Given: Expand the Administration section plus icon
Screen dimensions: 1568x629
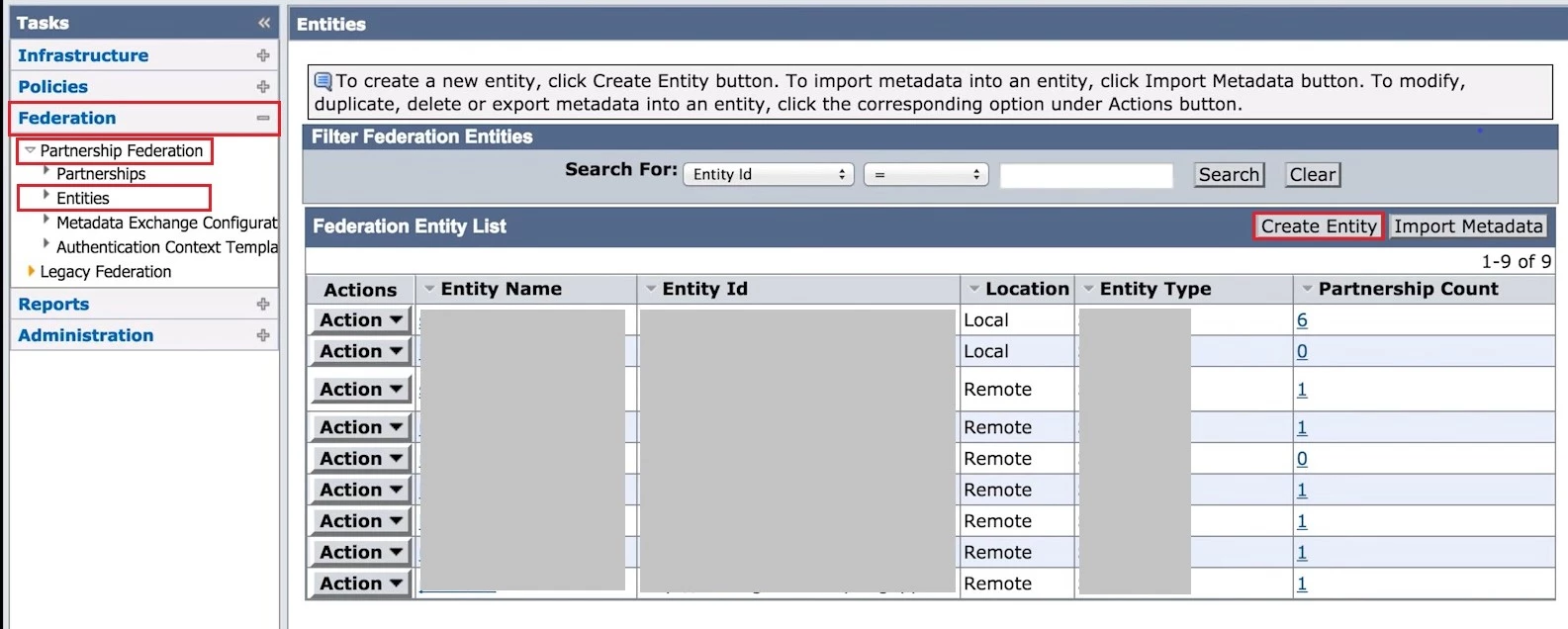Looking at the screenshot, I should pos(263,335).
